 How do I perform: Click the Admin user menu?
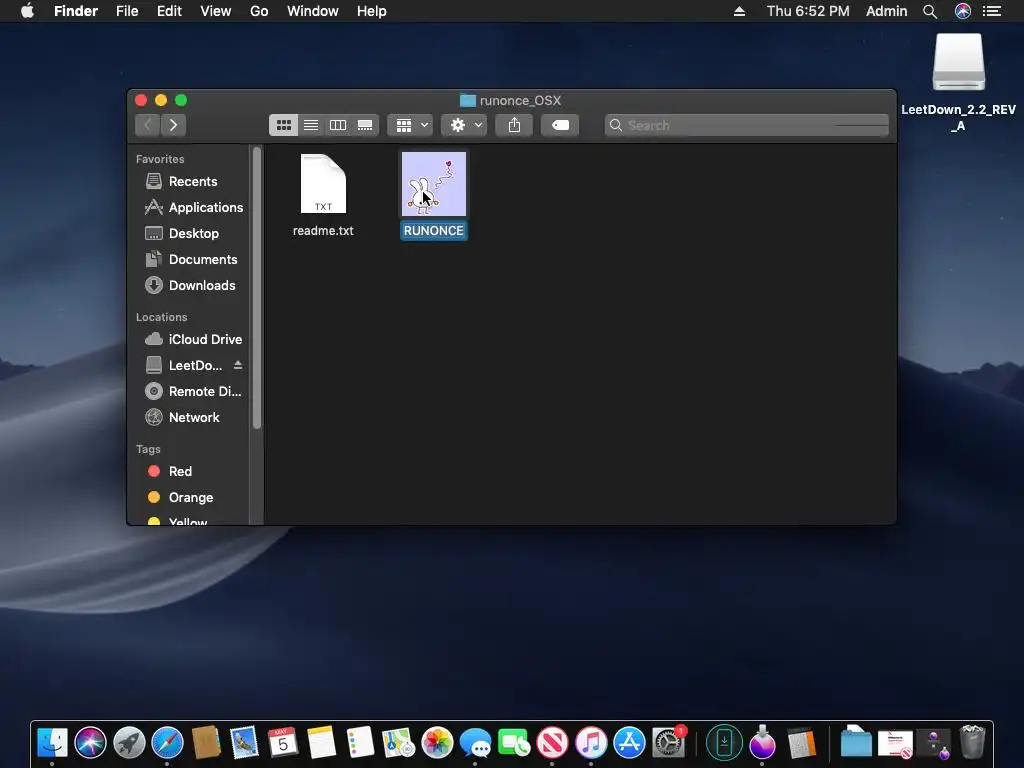886,11
